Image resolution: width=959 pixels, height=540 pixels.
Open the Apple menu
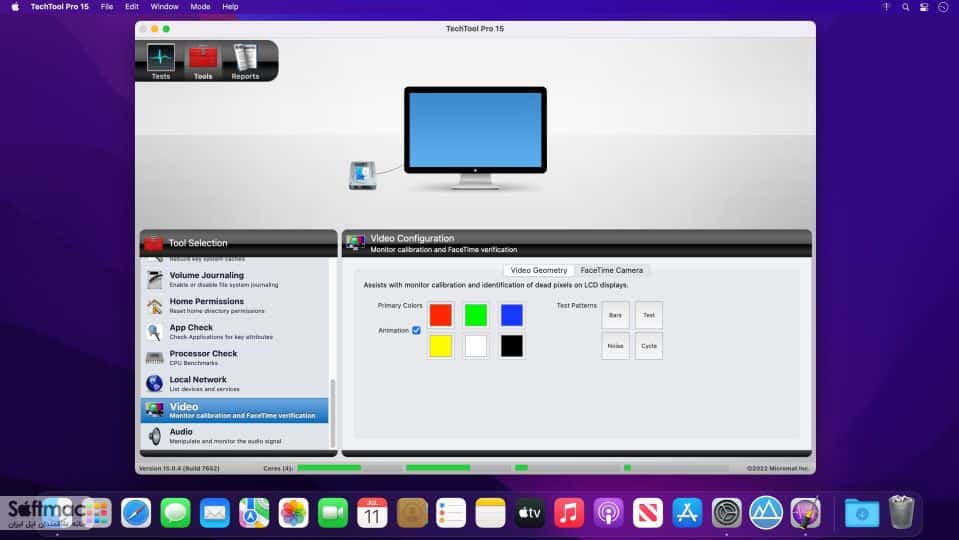tap(15, 7)
